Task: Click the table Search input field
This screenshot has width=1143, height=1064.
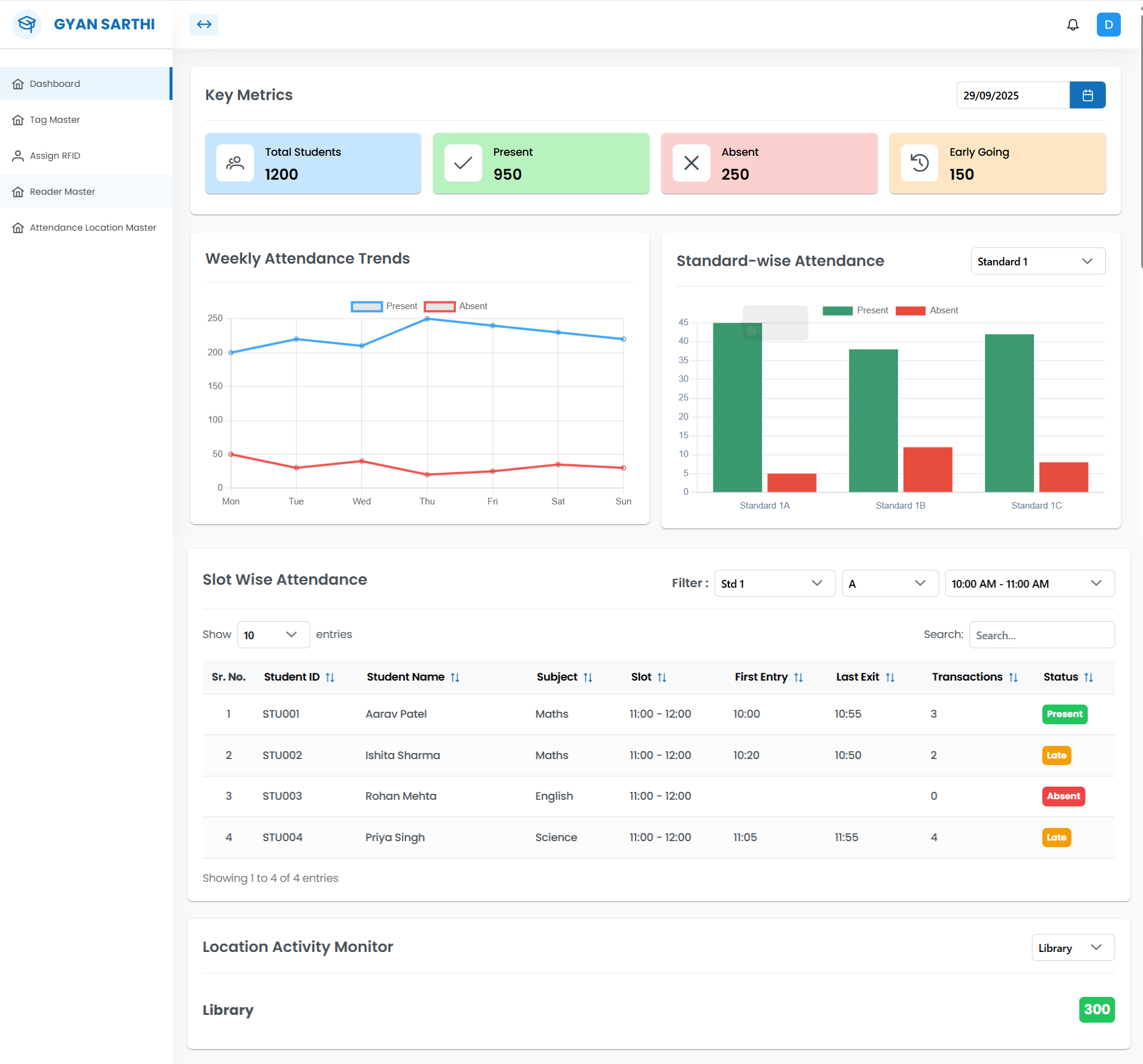Action: coord(1041,635)
